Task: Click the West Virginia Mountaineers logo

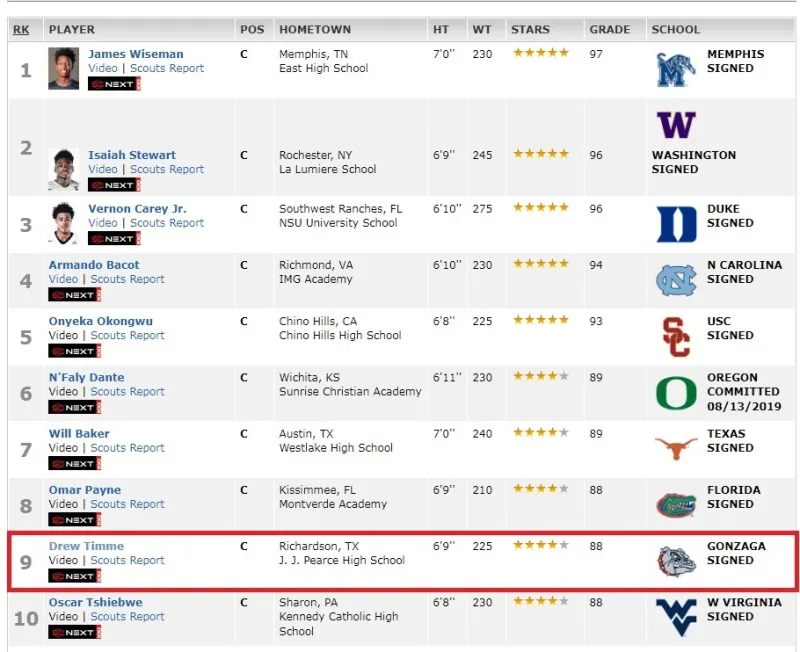Action: (x=676, y=617)
